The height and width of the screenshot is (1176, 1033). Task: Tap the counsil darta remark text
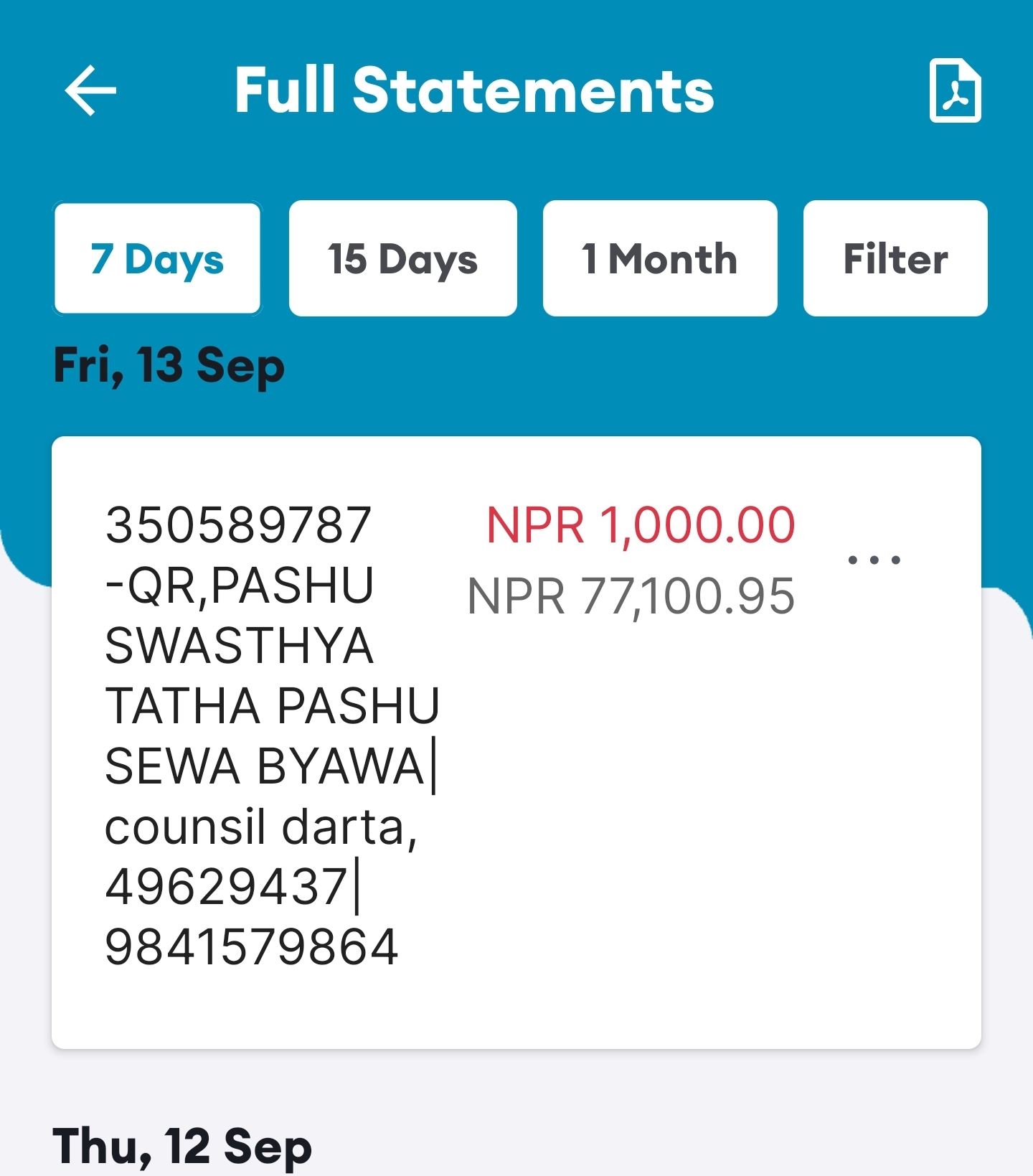[261, 827]
